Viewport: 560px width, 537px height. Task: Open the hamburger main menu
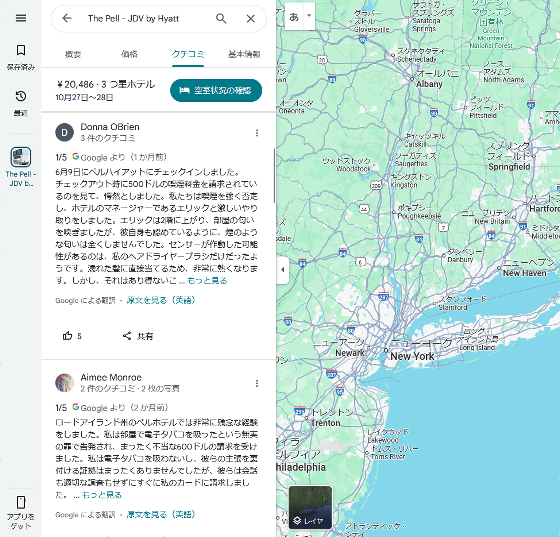[x=21, y=18]
